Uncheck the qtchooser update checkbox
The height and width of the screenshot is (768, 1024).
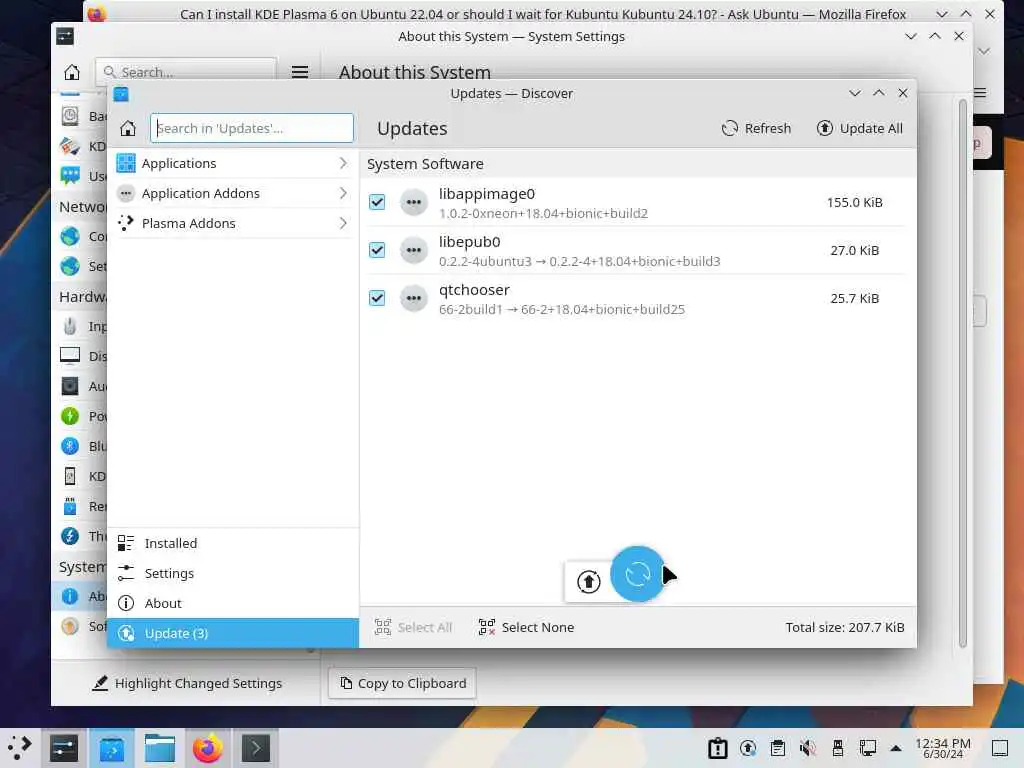[377, 298]
